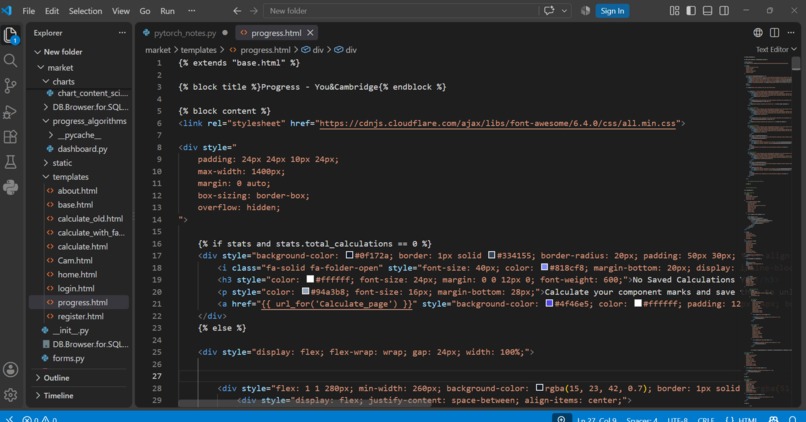This screenshot has width=806, height=422.
Task: Open base.html from the file tree
Action: tap(75, 205)
